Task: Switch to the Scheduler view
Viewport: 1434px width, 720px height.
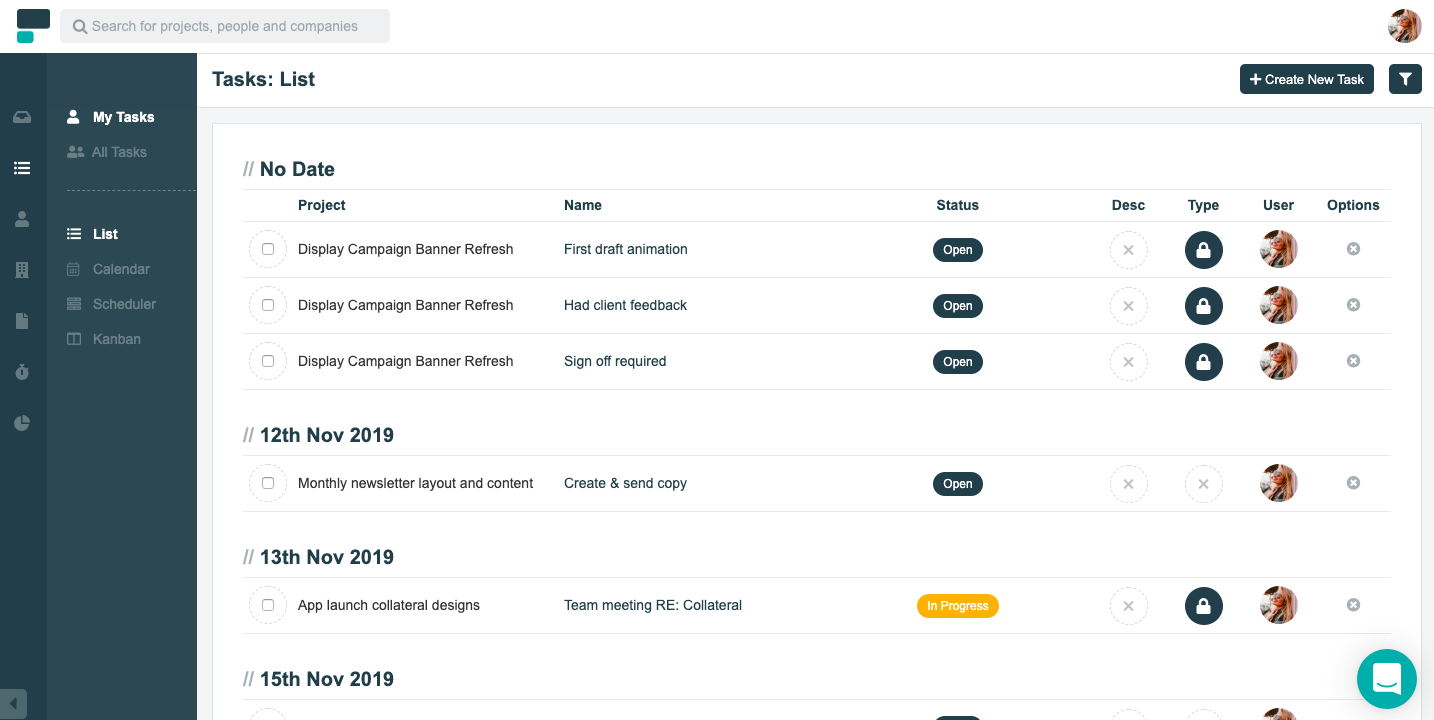Action: pos(112,304)
